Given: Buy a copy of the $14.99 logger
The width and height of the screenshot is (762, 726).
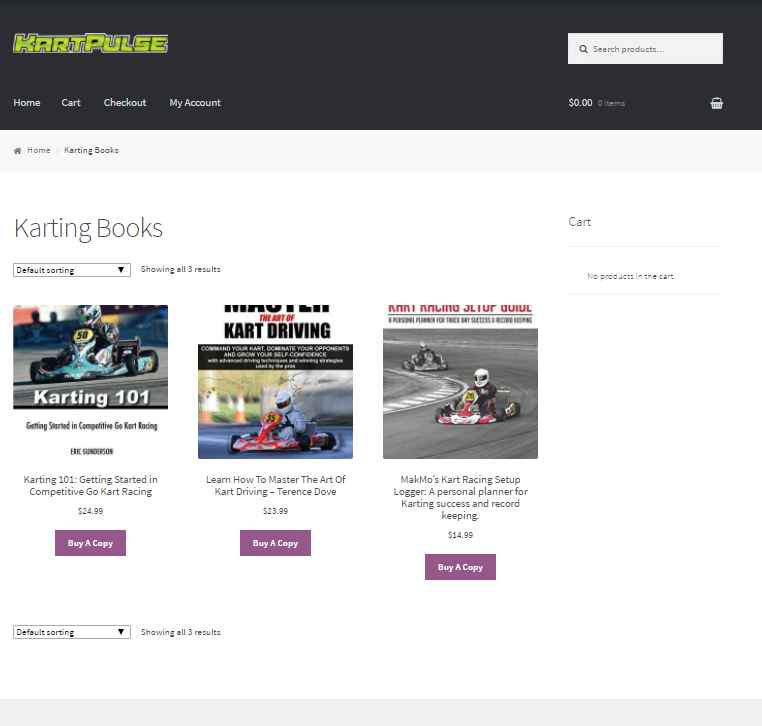Looking at the screenshot, I should [460, 567].
